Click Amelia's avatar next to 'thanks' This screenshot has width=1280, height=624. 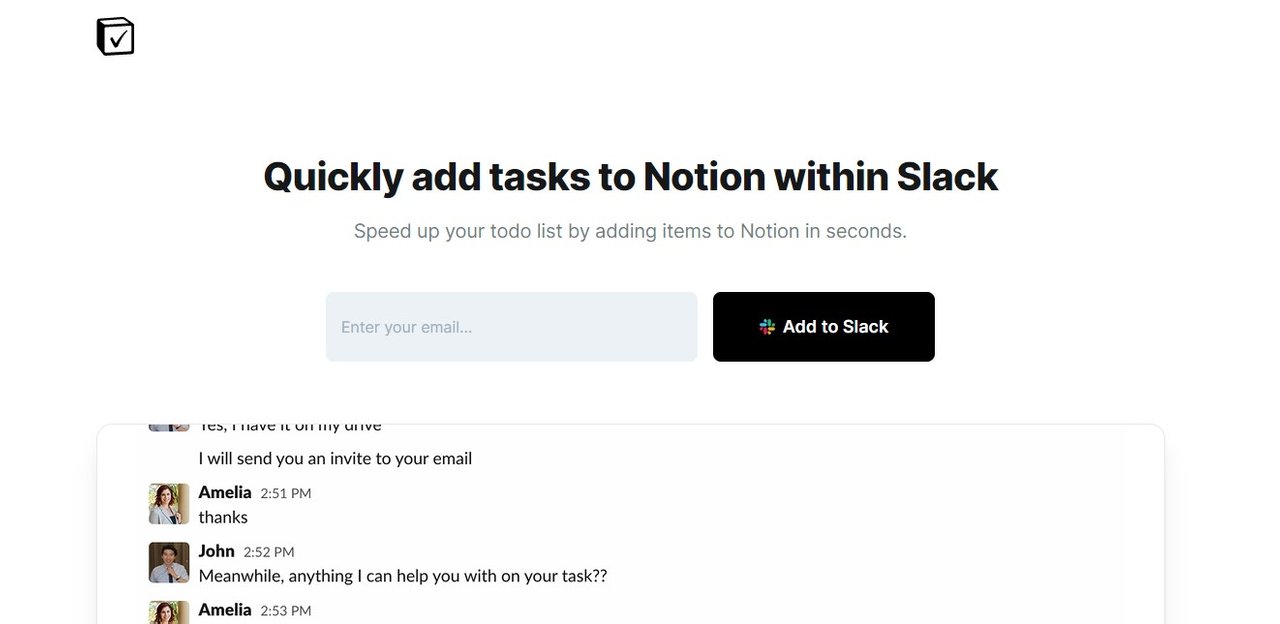[x=169, y=504]
